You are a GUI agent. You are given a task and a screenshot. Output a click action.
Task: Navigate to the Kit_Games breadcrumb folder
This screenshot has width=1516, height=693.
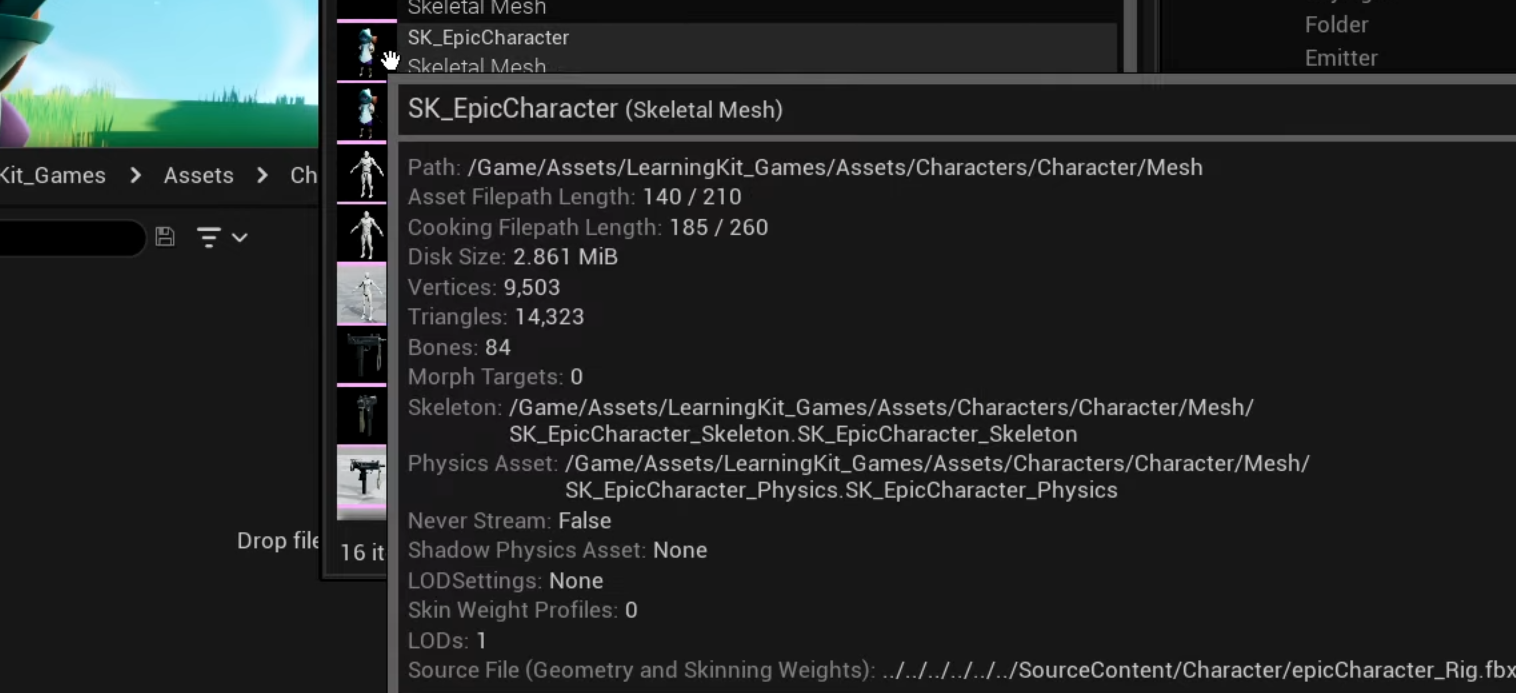click(x=53, y=175)
